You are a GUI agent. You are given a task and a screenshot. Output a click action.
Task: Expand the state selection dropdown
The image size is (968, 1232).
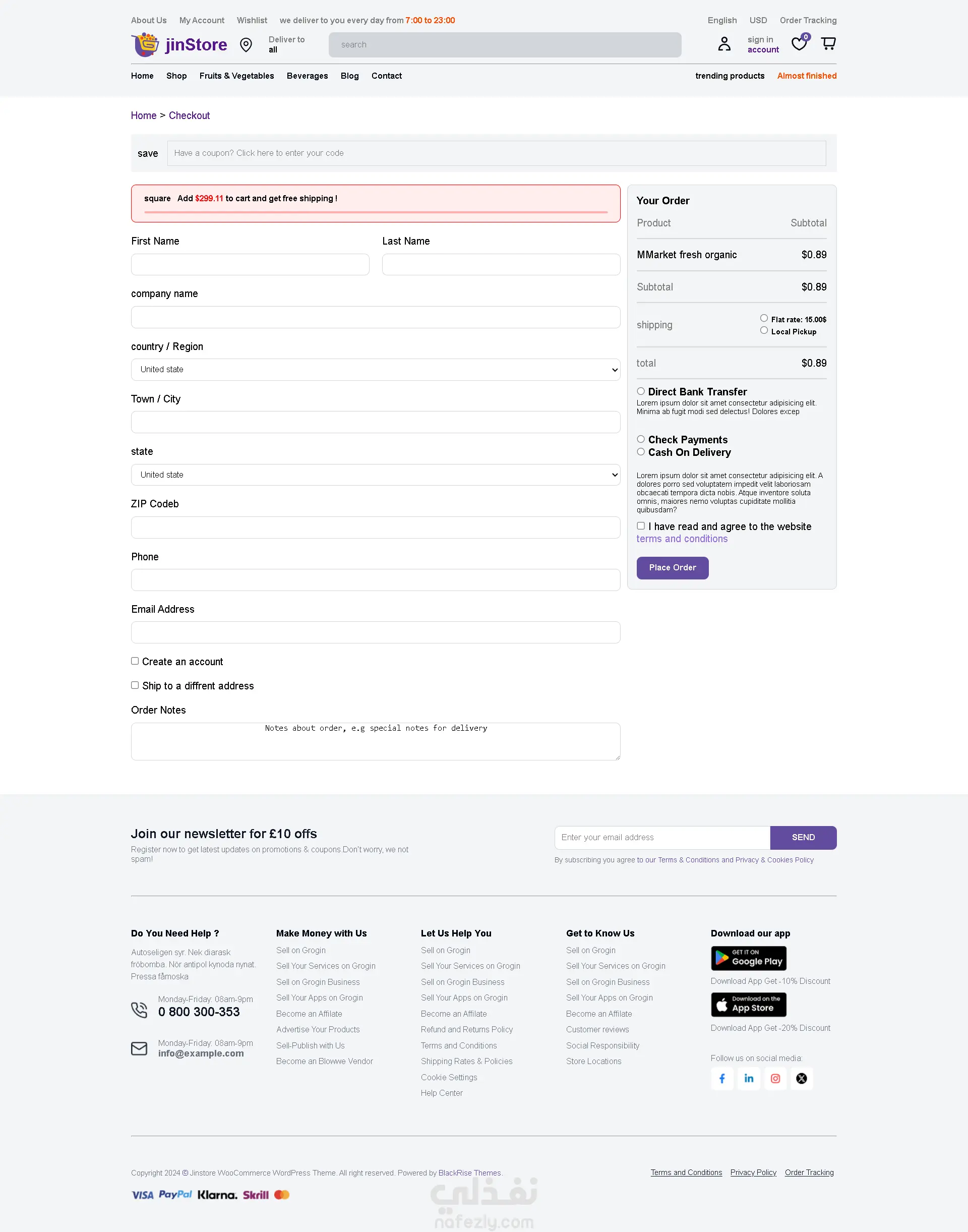click(x=375, y=475)
